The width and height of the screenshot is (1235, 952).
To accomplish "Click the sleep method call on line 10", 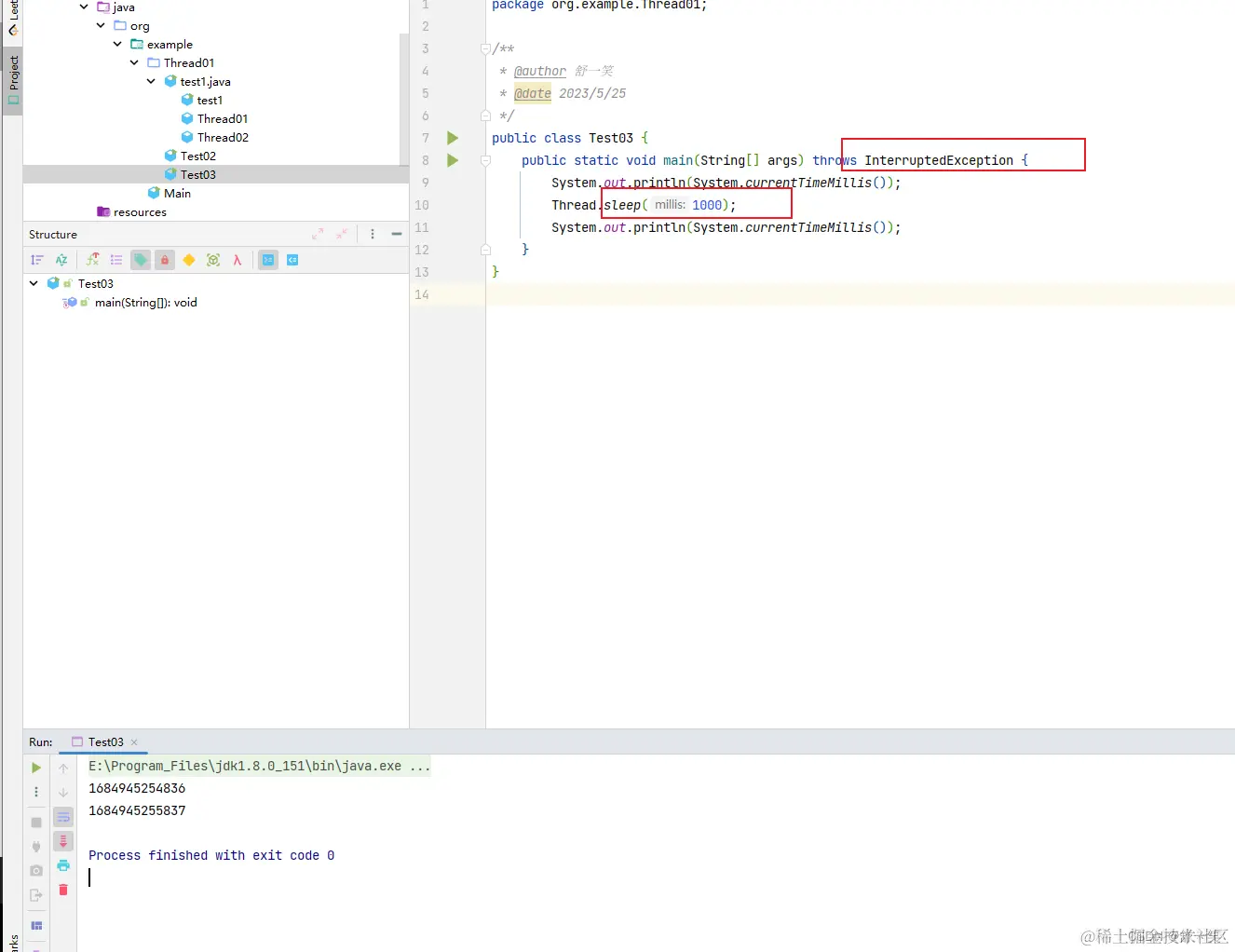I will pyautogui.click(x=622, y=205).
